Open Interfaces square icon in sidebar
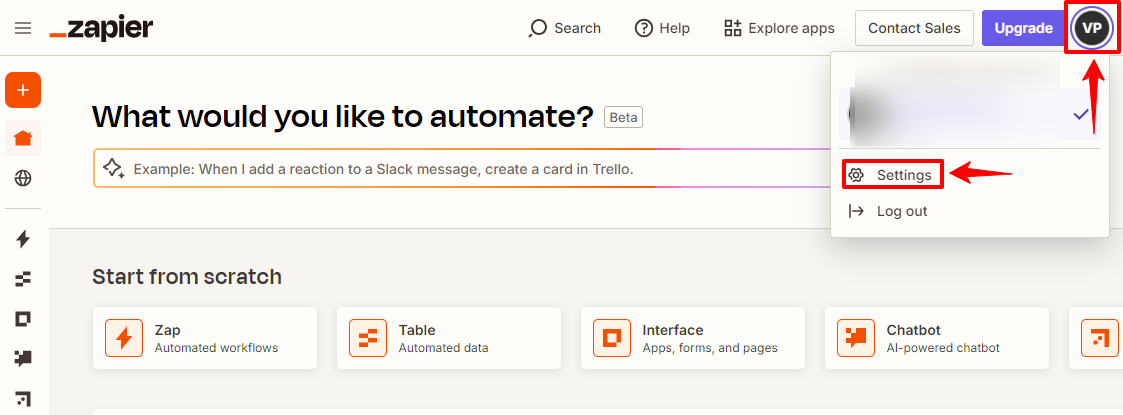 pyautogui.click(x=23, y=318)
